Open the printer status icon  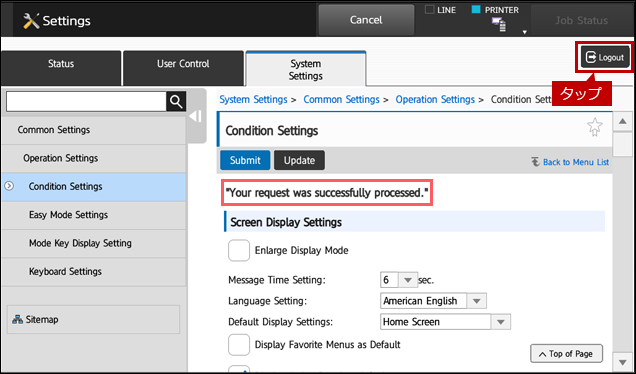[499, 24]
